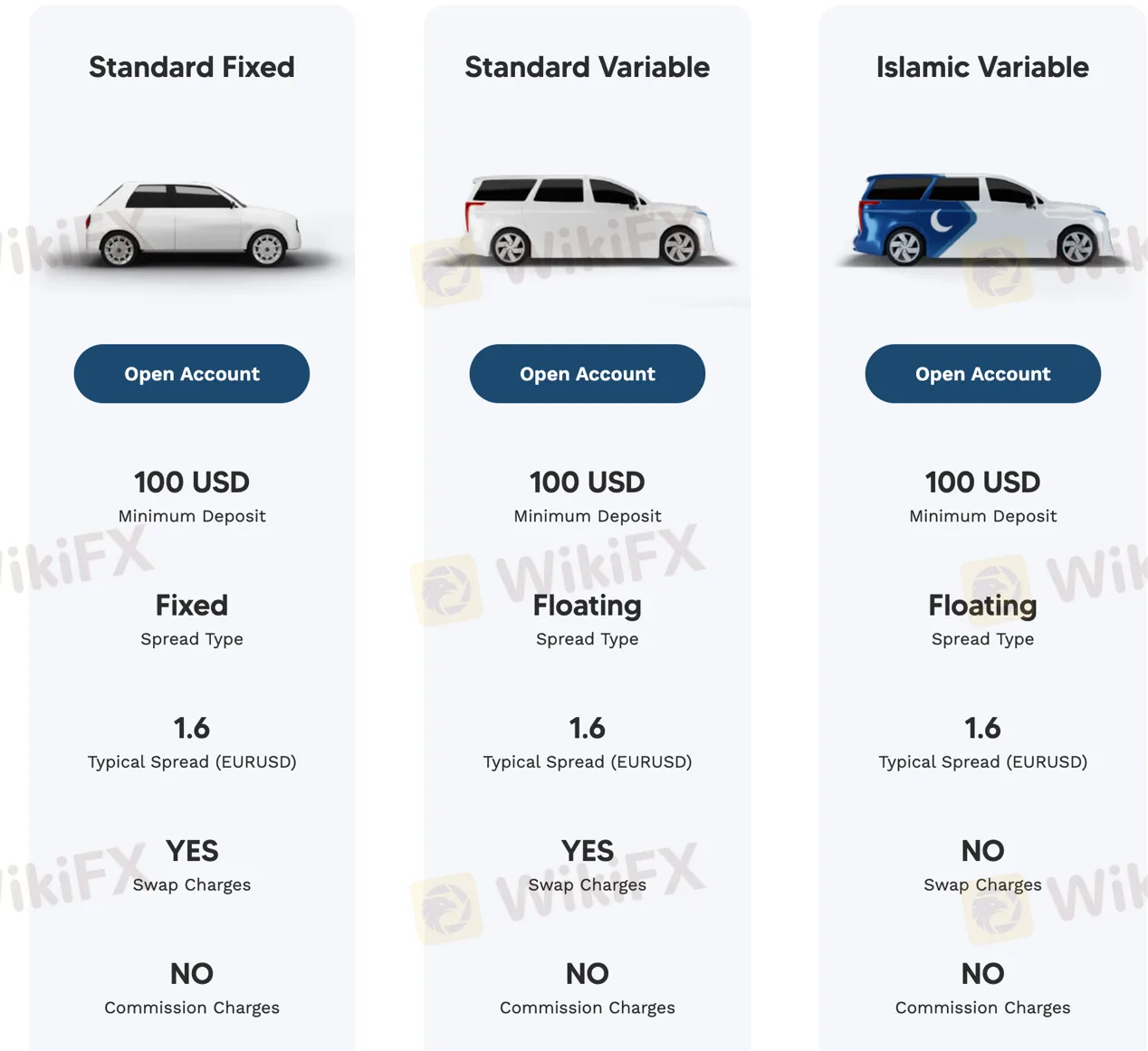Viewport: 1148px width, 1051px height.
Task: Open Account under Islamic Variable
Action: tap(983, 374)
